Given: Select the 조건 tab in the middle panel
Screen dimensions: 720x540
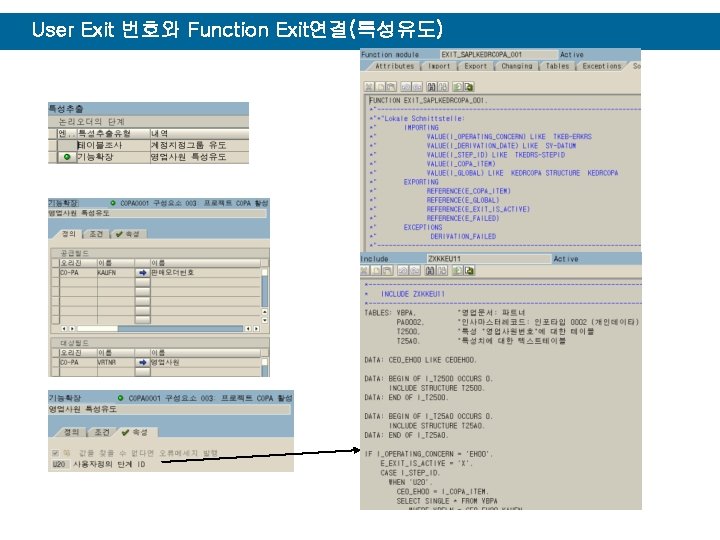Looking at the screenshot, I should tap(96, 234).
